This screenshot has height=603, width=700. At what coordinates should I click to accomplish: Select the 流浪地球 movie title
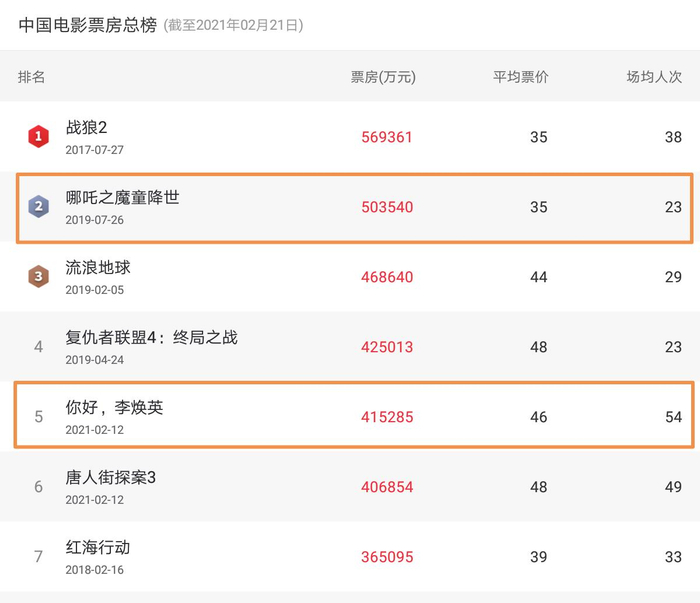tap(98, 267)
